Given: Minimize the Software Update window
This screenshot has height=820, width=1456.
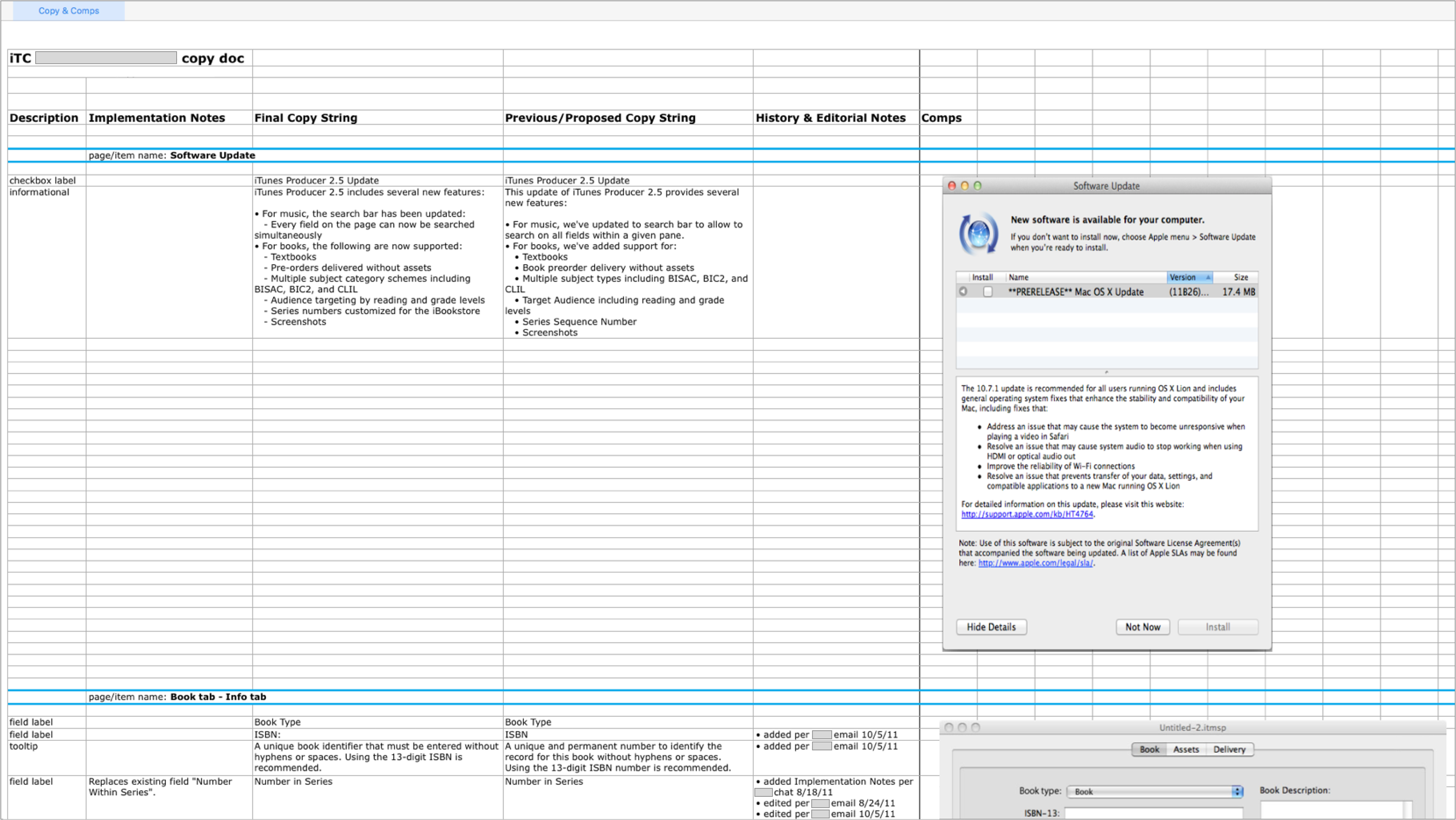Looking at the screenshot, I should click(965, 186).
